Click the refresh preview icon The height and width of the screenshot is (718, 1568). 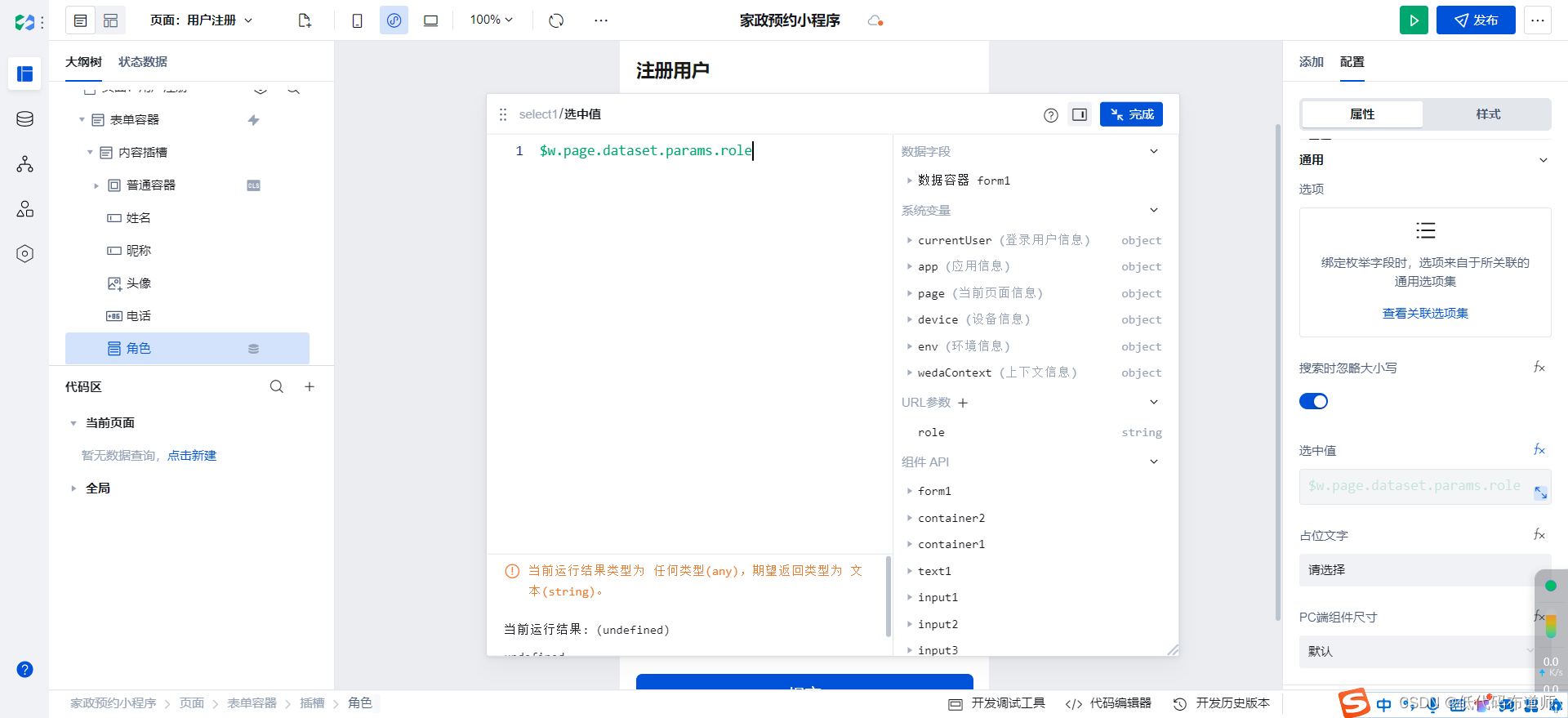[x=556, y=20]
